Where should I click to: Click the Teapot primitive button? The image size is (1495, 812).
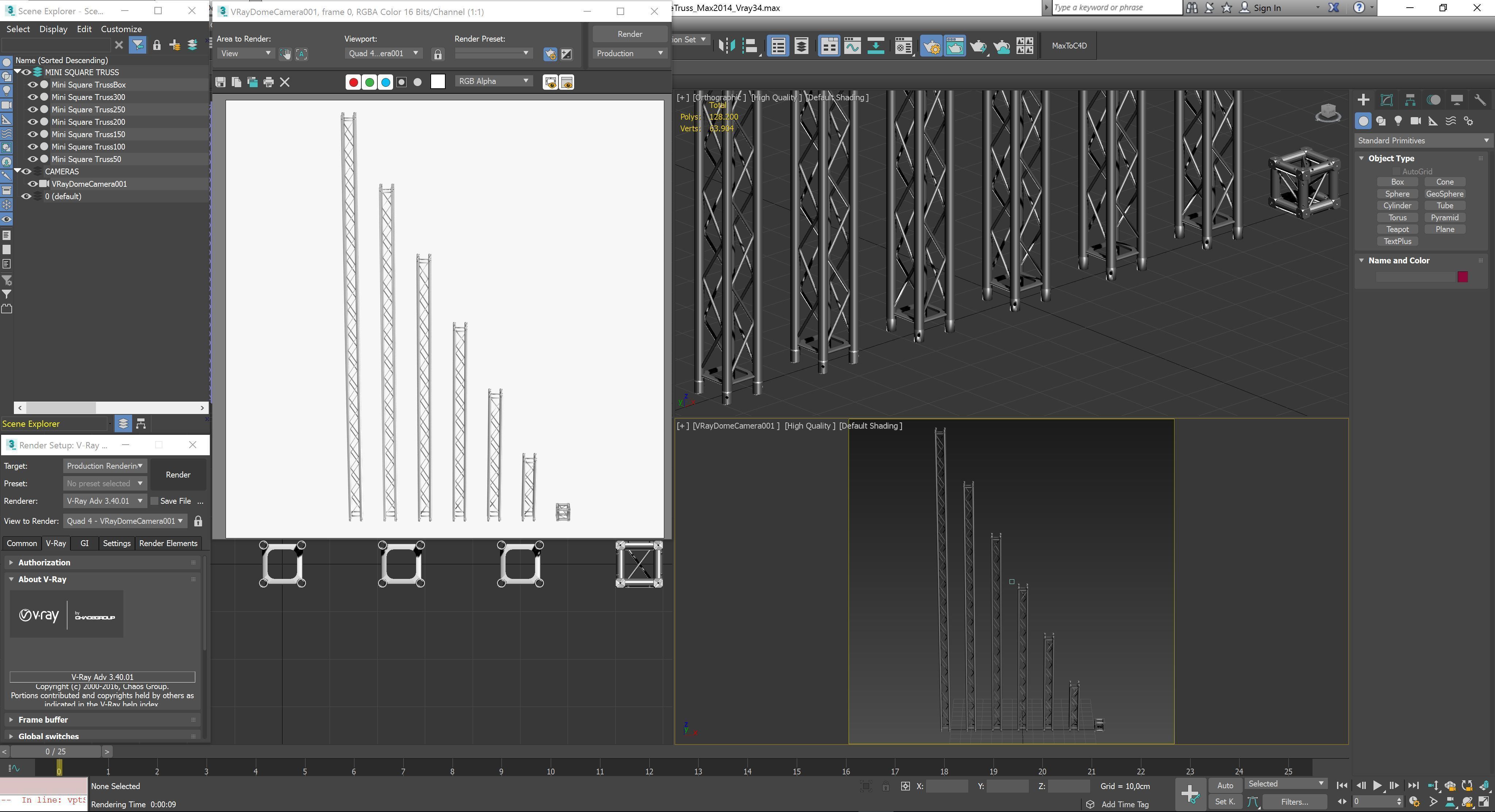pyautogui.click(x=1397, y=229)
